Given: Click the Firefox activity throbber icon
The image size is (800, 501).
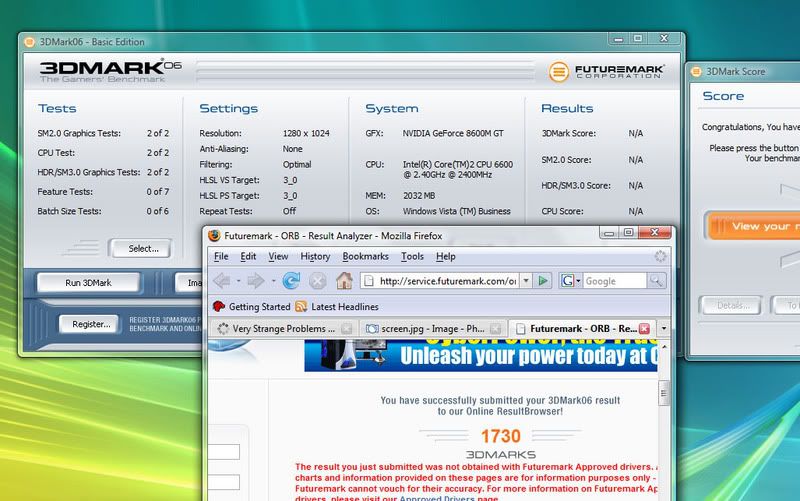Looking at the screenshot, I should [x=660, y=256].
